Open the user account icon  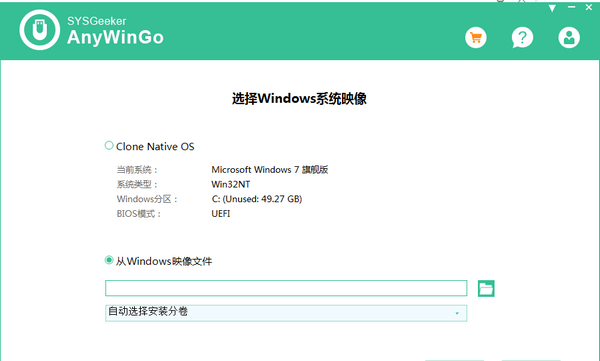[x=569, y=38]
